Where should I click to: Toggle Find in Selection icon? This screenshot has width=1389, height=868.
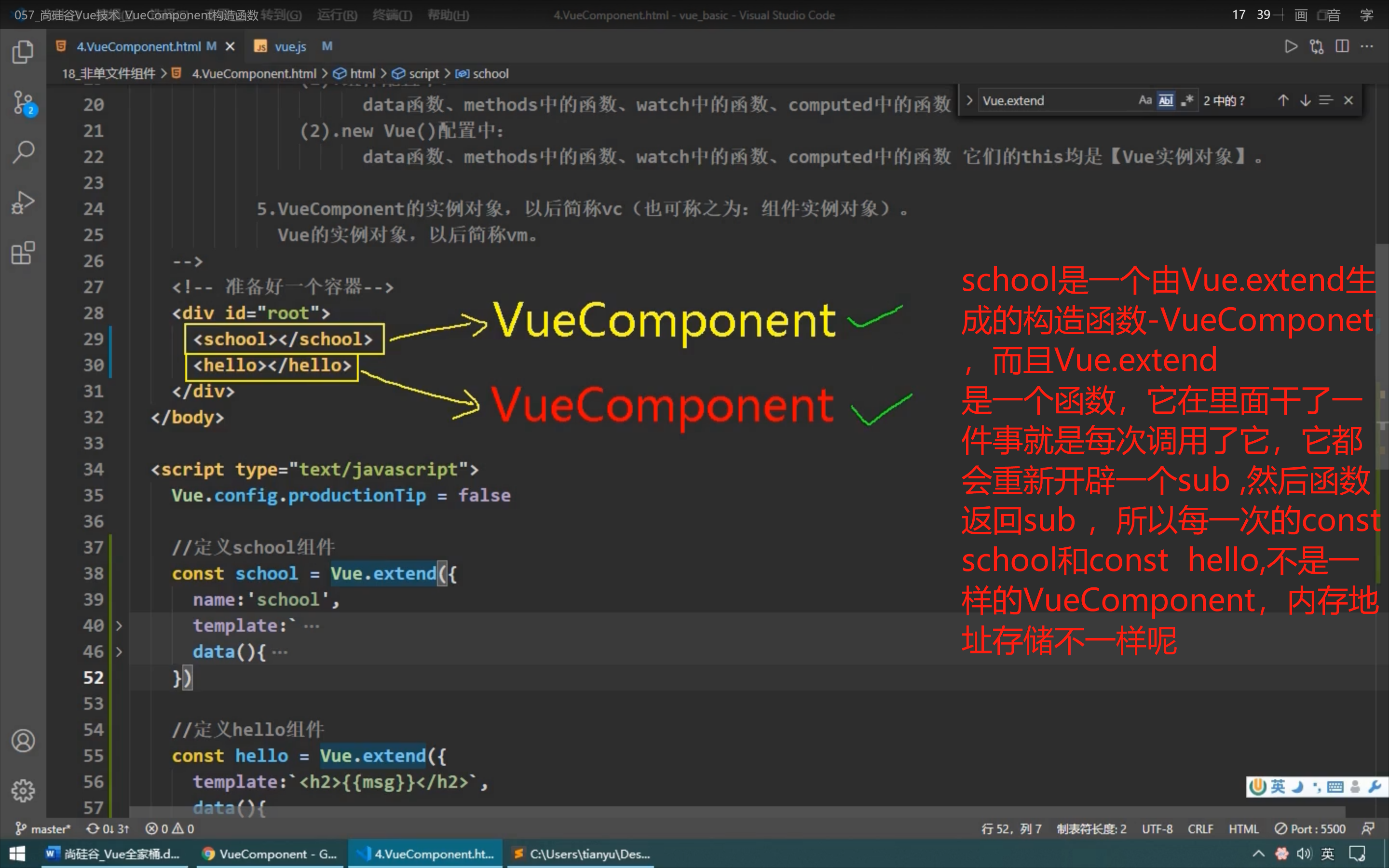click(1326, 100)
